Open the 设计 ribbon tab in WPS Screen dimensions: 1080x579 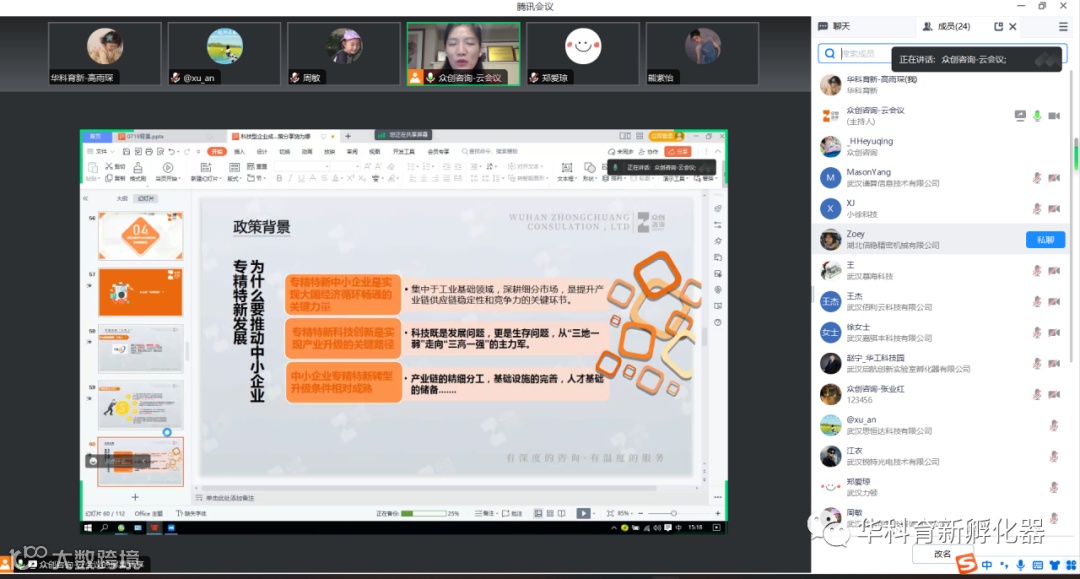[262, 151]
